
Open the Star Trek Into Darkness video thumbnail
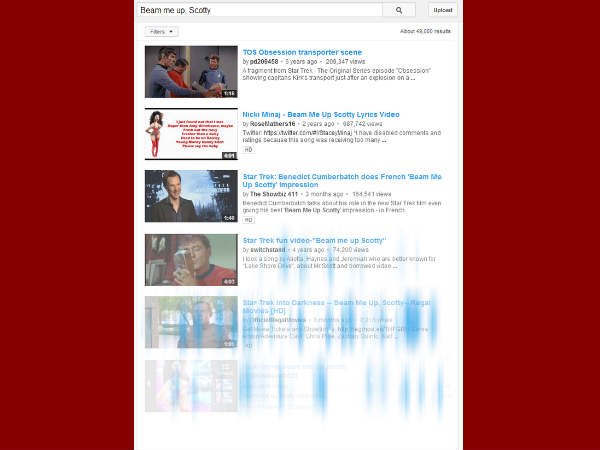191,322
